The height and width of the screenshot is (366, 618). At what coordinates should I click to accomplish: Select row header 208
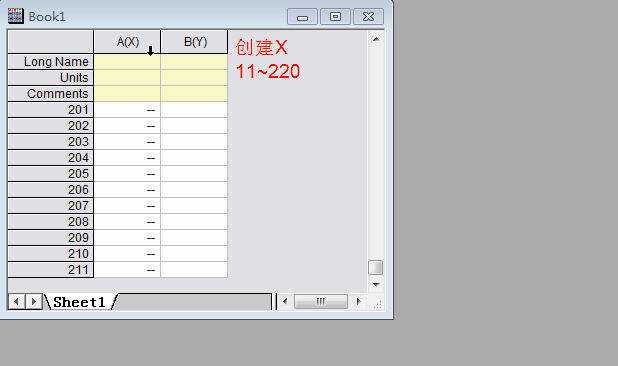click(x=50, y=222)
